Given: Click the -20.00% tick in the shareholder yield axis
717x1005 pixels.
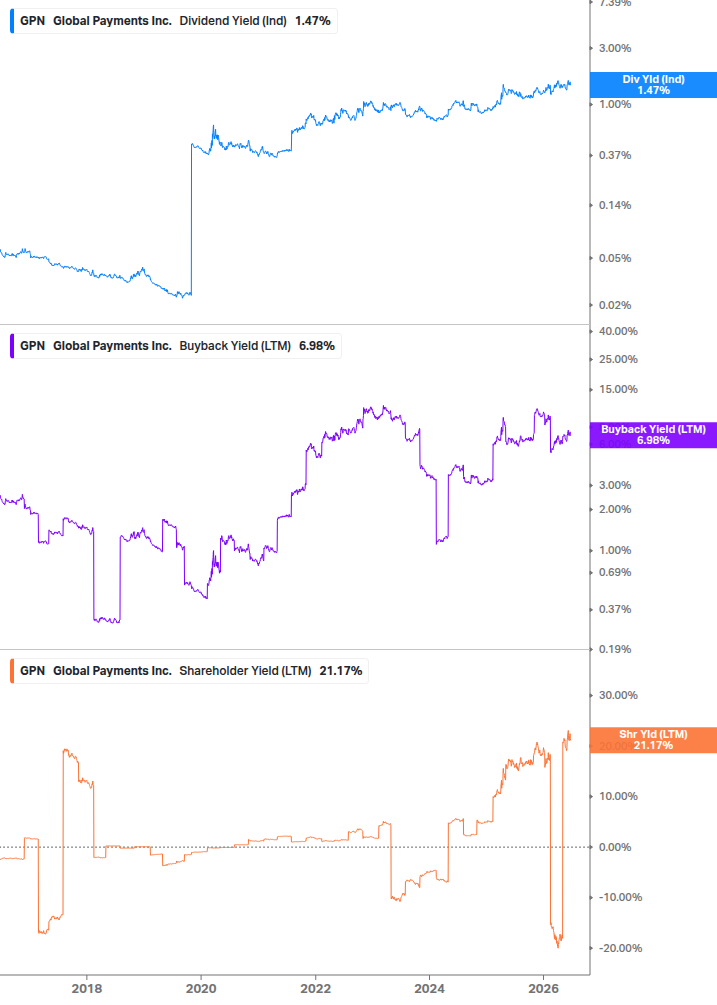Looking at the screenshot, I should [620, 948].
